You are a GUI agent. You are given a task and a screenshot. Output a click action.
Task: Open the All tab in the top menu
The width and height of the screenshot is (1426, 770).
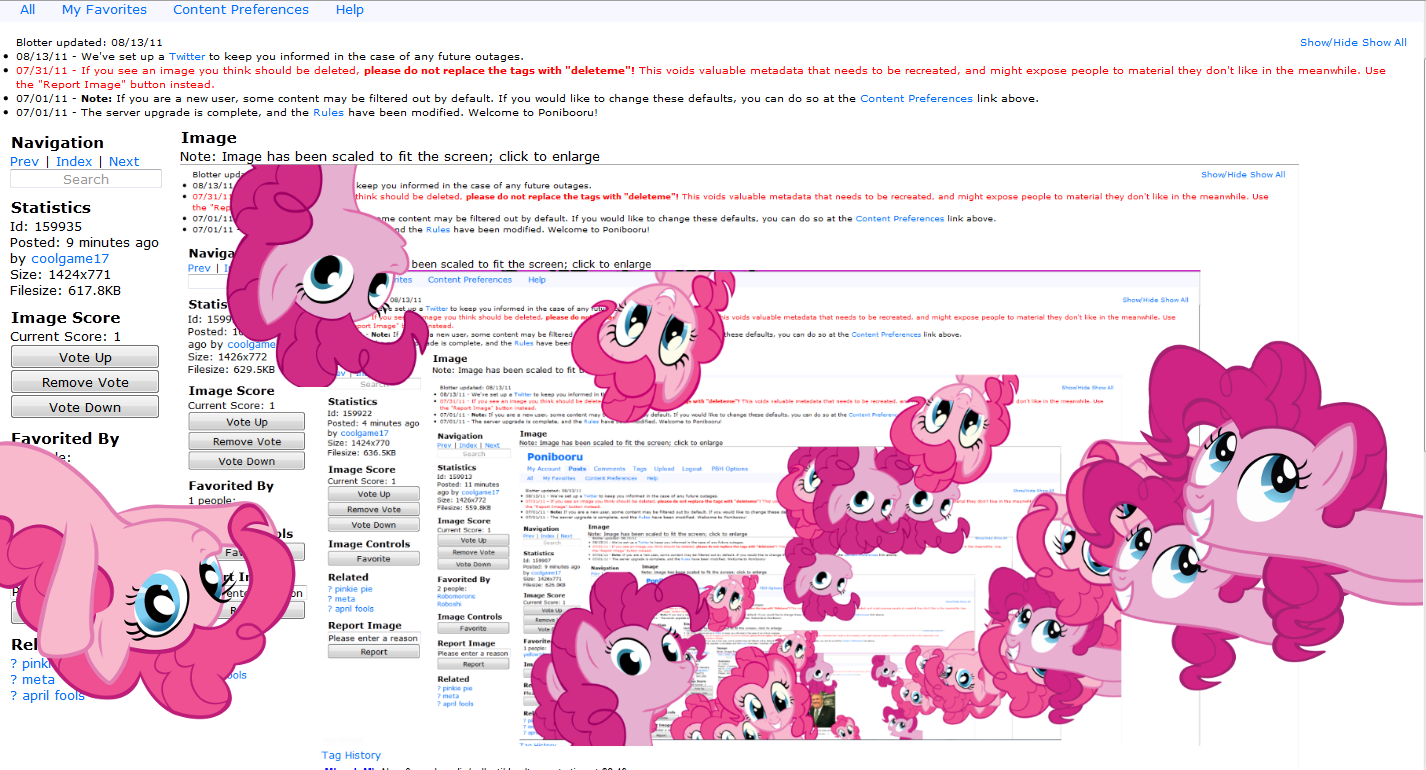27,9
